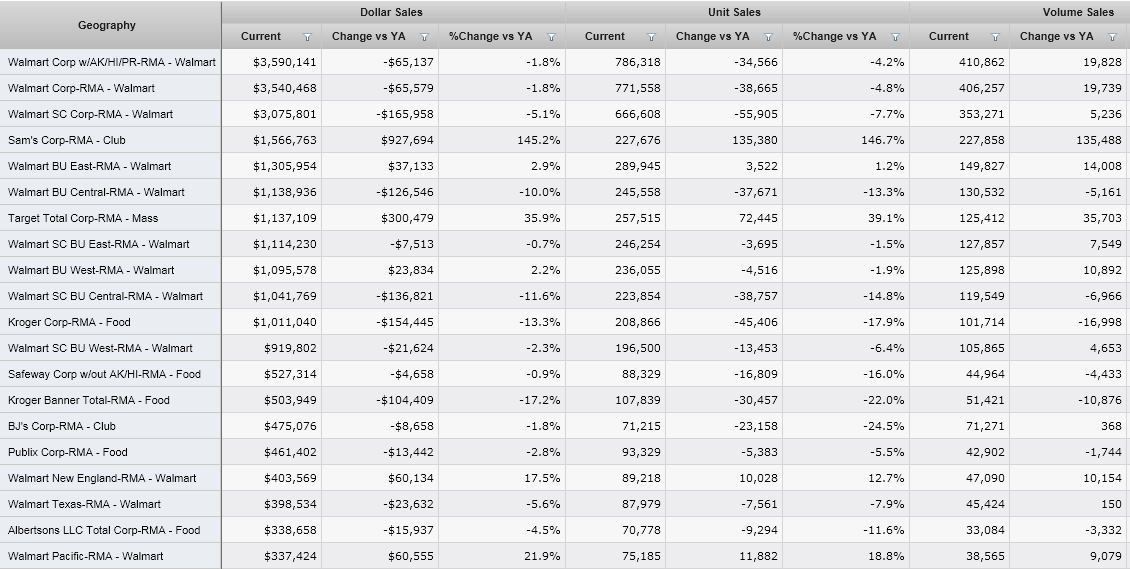Screen dimensions: 1130x569
Task: Open filter for Dollar Sales Current column
Action: click(307, 37)
